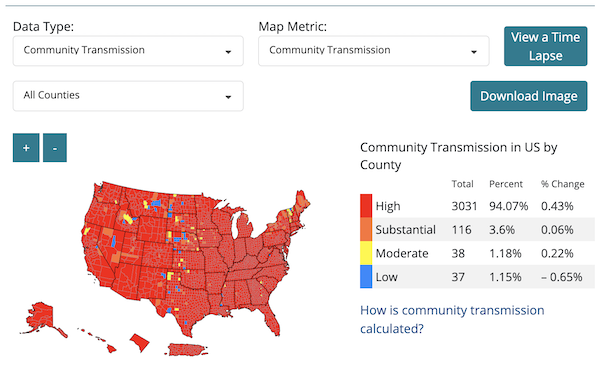600x379 pixels.
Task: Open the Map Metric dropdown
Action: pos(374,51)
